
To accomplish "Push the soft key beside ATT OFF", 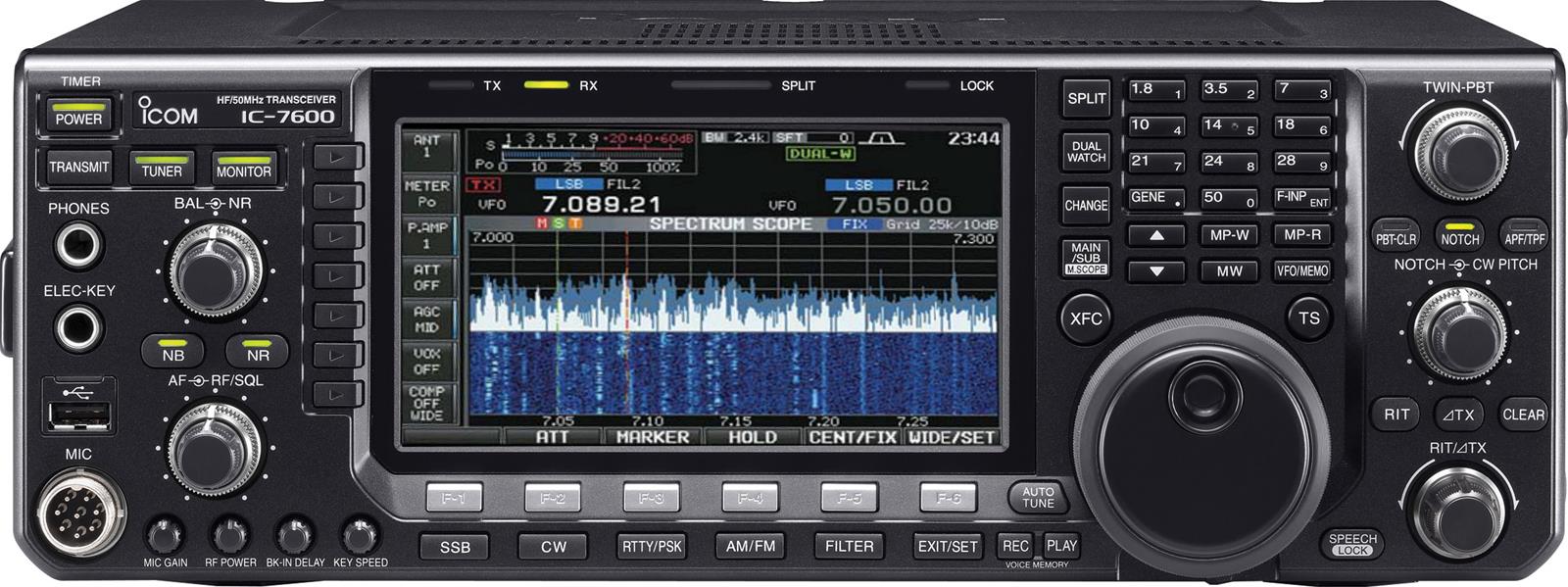I will [338, 275].
